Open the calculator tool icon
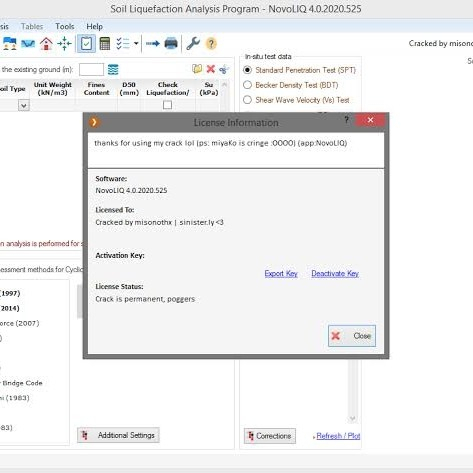473x473 pixels. (x=105, y=44)
